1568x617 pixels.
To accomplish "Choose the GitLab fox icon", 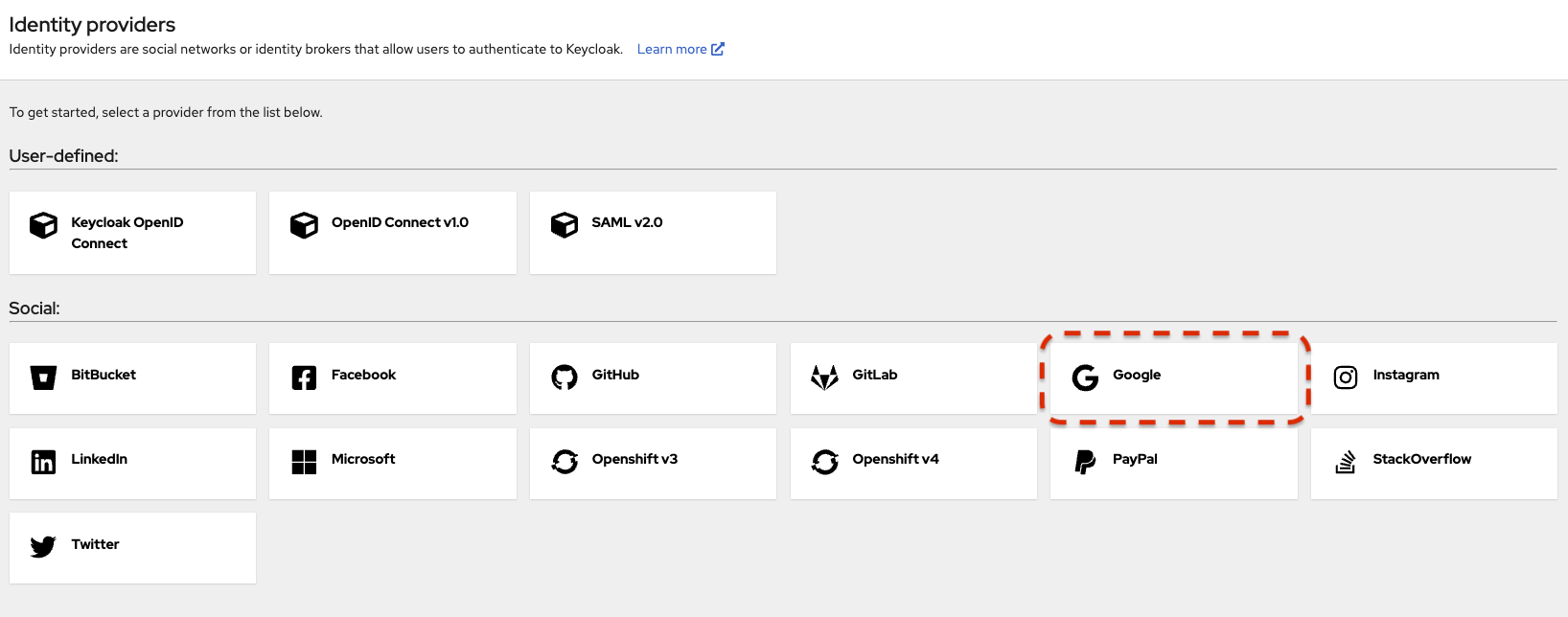I will 824,377.
